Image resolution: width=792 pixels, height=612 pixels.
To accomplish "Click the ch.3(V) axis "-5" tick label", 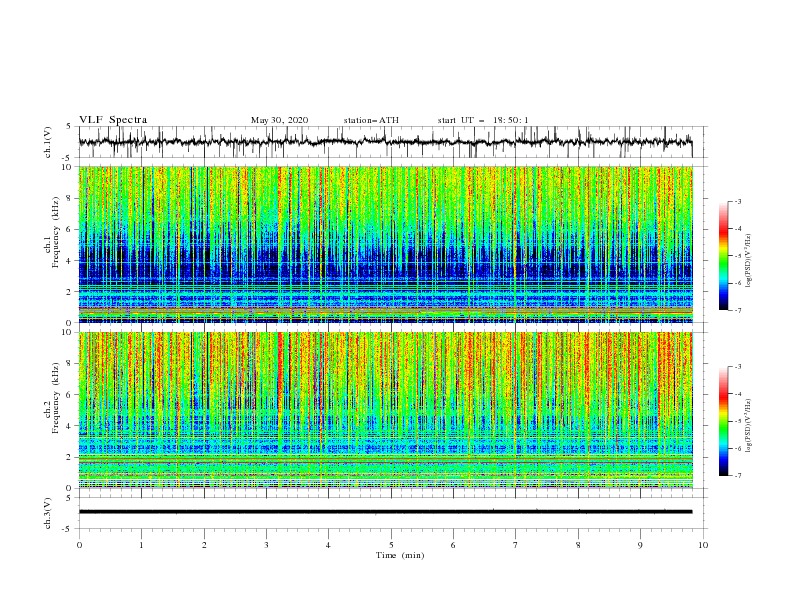I will tap(67, 529).
